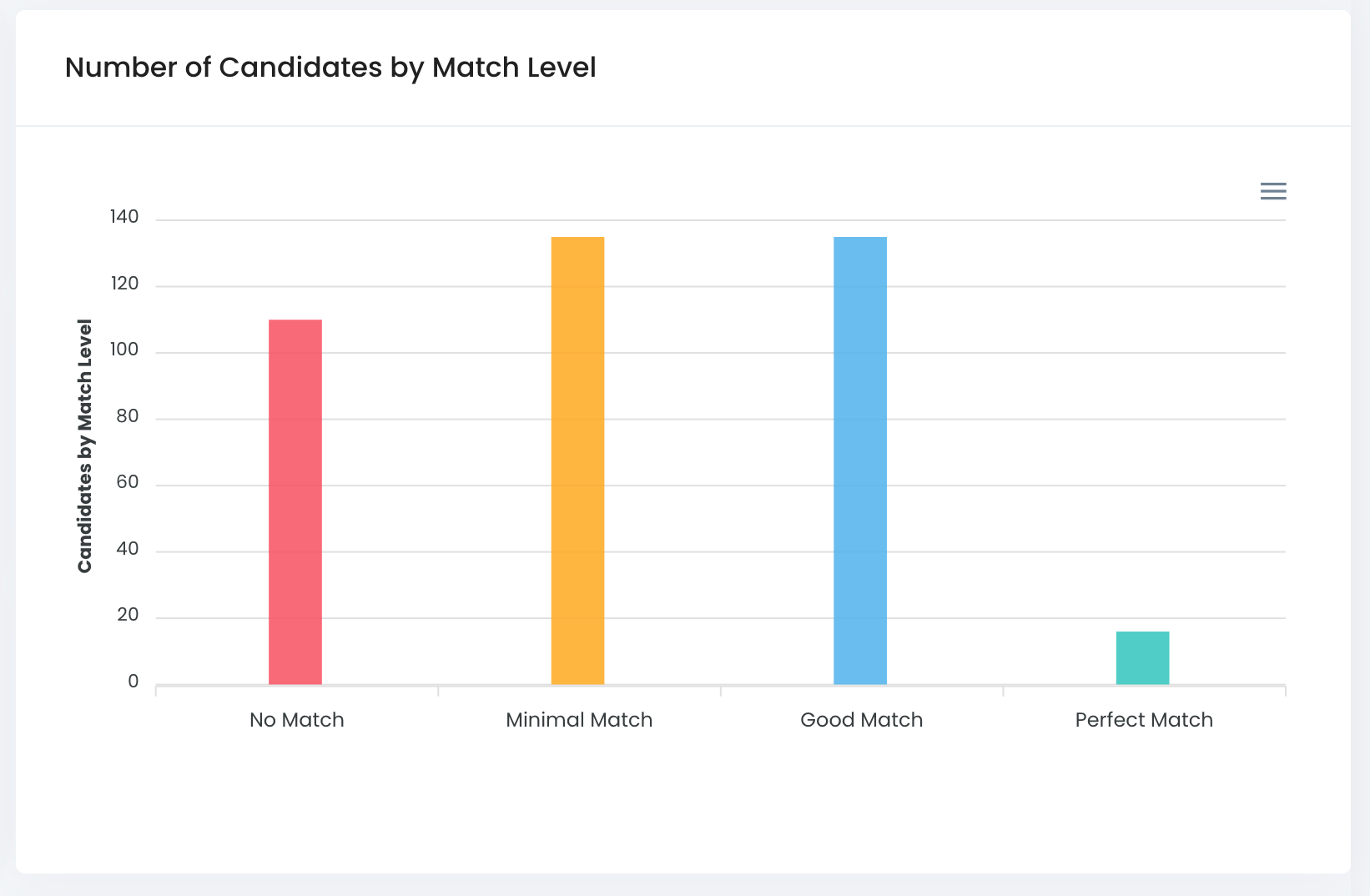Click the 20 y-axis value
Image resolution: width=1370 pixels, height=896 pixels.
coord(128,615)
